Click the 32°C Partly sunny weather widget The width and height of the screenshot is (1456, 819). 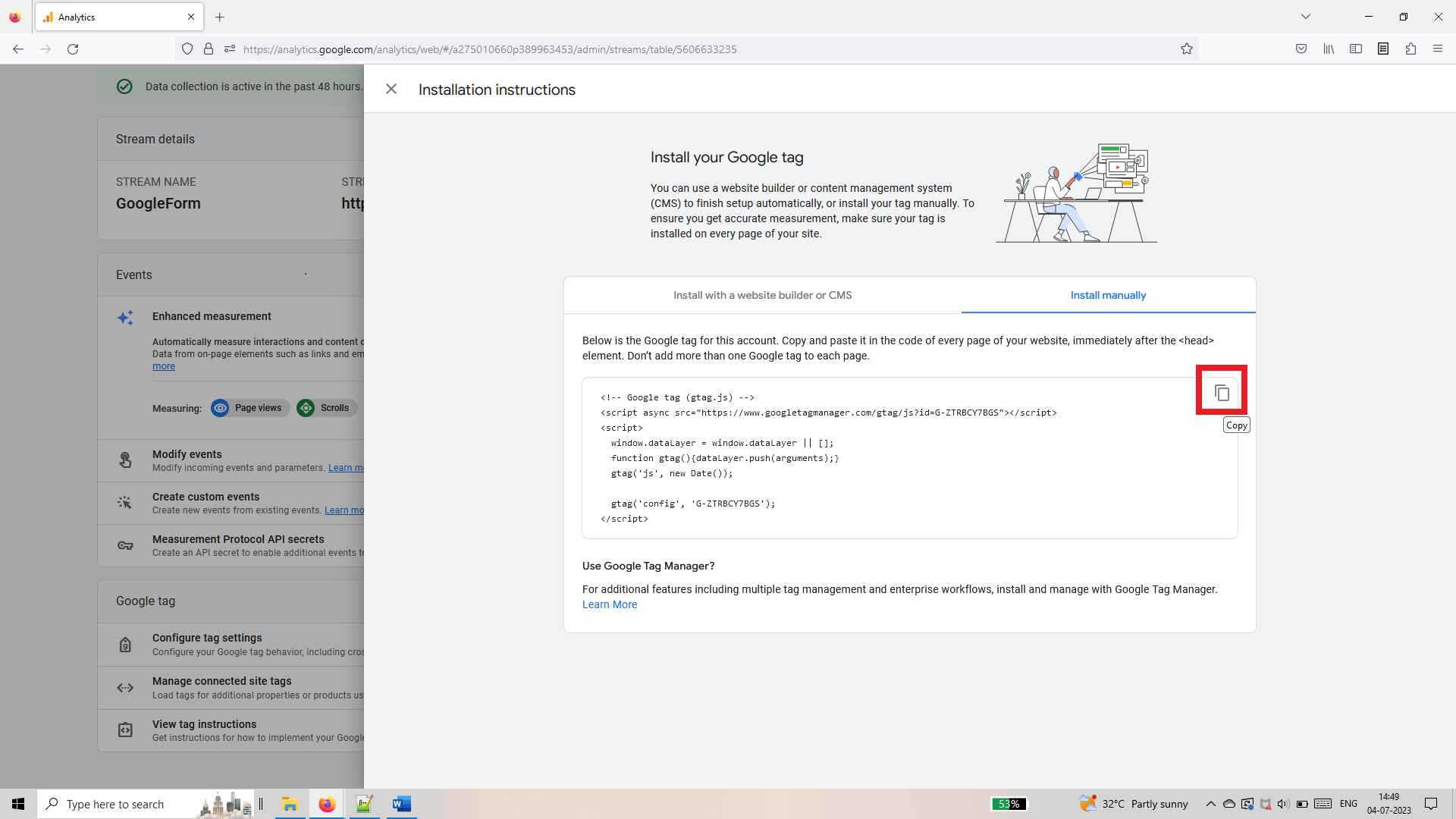click(x=1134, y=804)
